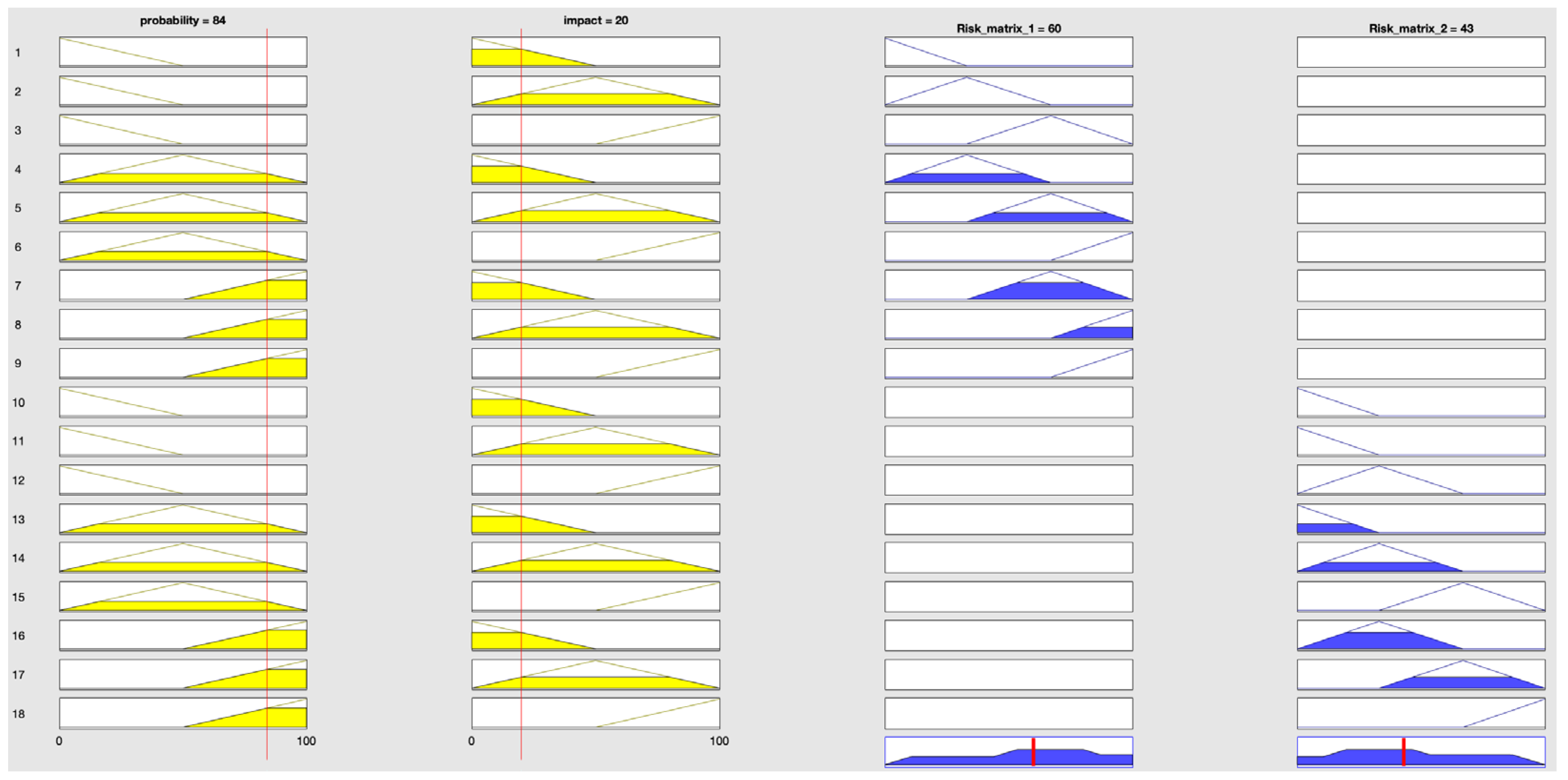Click impact plot of rule 2

tap(595, 91)
